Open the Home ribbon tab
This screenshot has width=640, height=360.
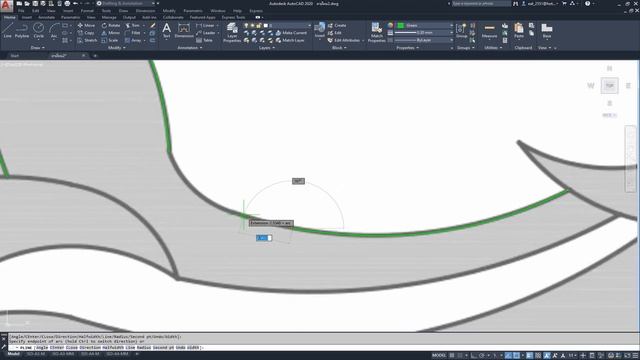point(10,18)
